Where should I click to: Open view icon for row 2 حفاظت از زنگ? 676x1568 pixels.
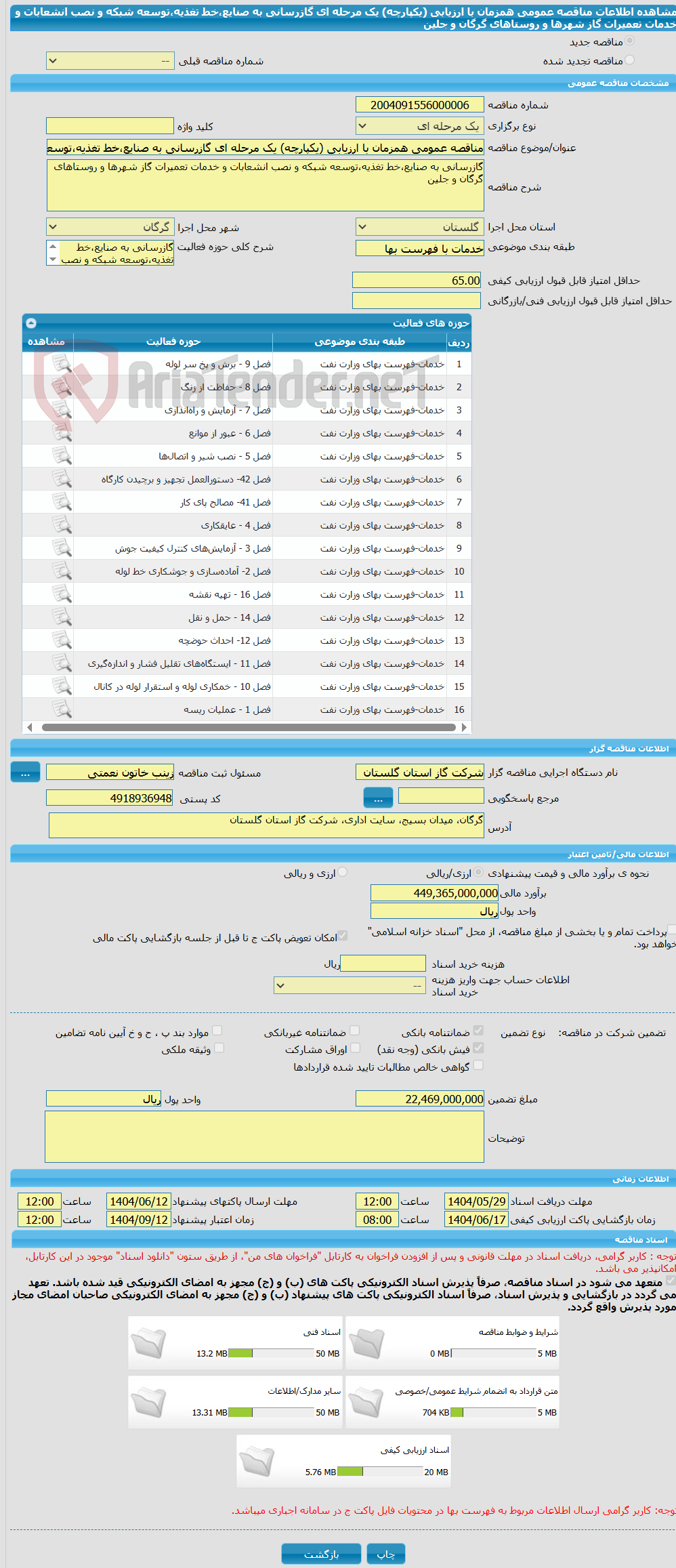coord(62,387)
